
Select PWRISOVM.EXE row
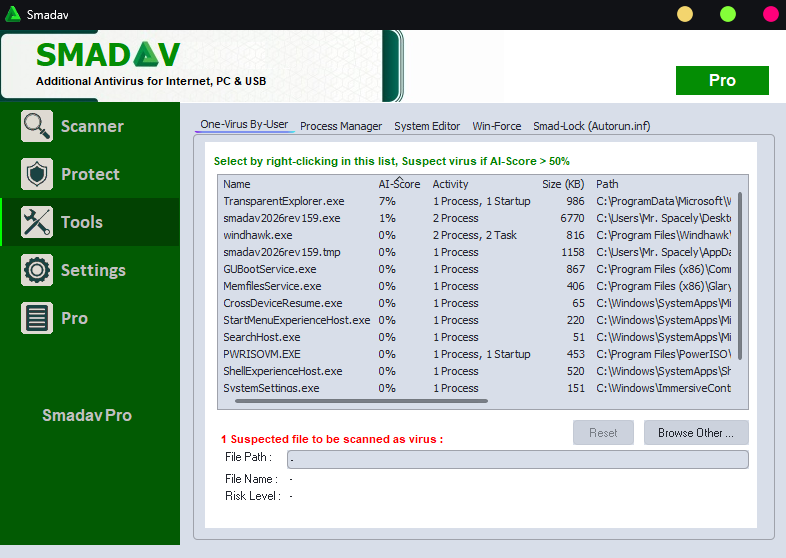[476, 354]
